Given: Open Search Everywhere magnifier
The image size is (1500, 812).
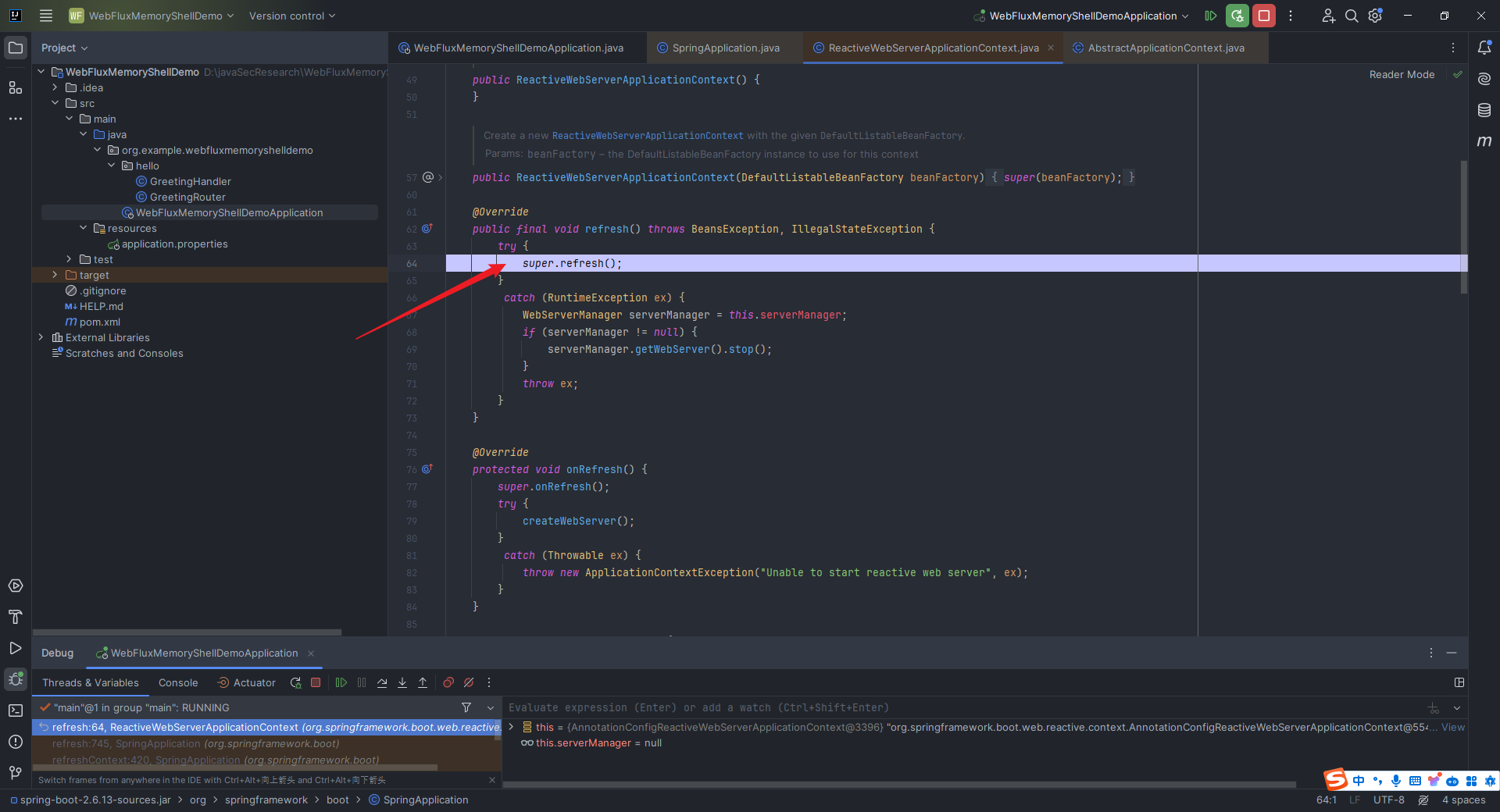Looking at the screenshot, I should pyautogui.click(x=1352, y=16).
